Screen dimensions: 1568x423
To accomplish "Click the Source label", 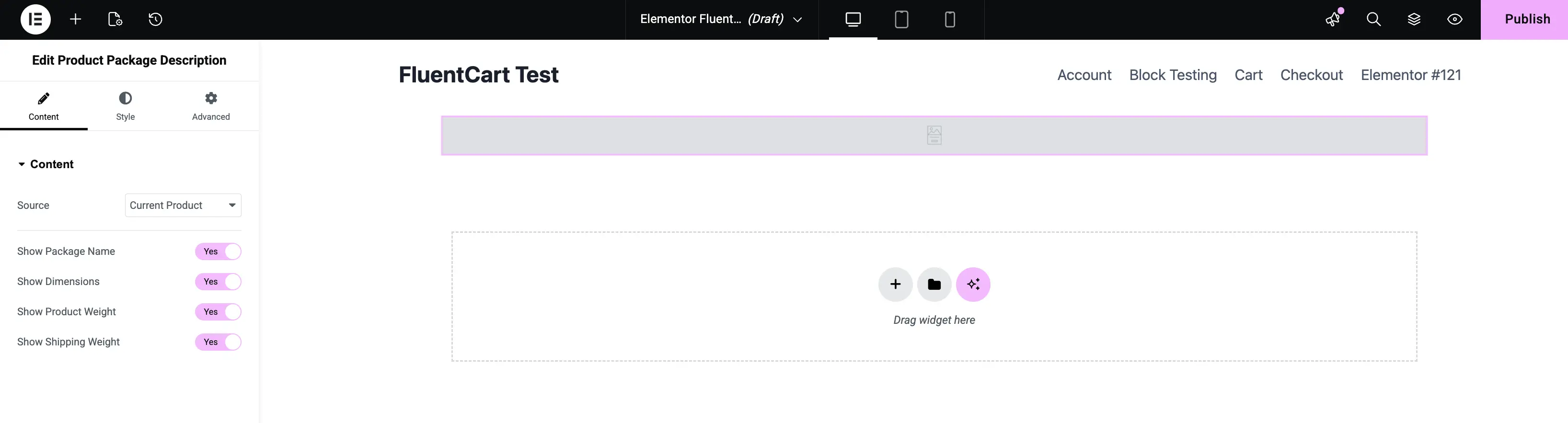I will (x=33, y=205).
